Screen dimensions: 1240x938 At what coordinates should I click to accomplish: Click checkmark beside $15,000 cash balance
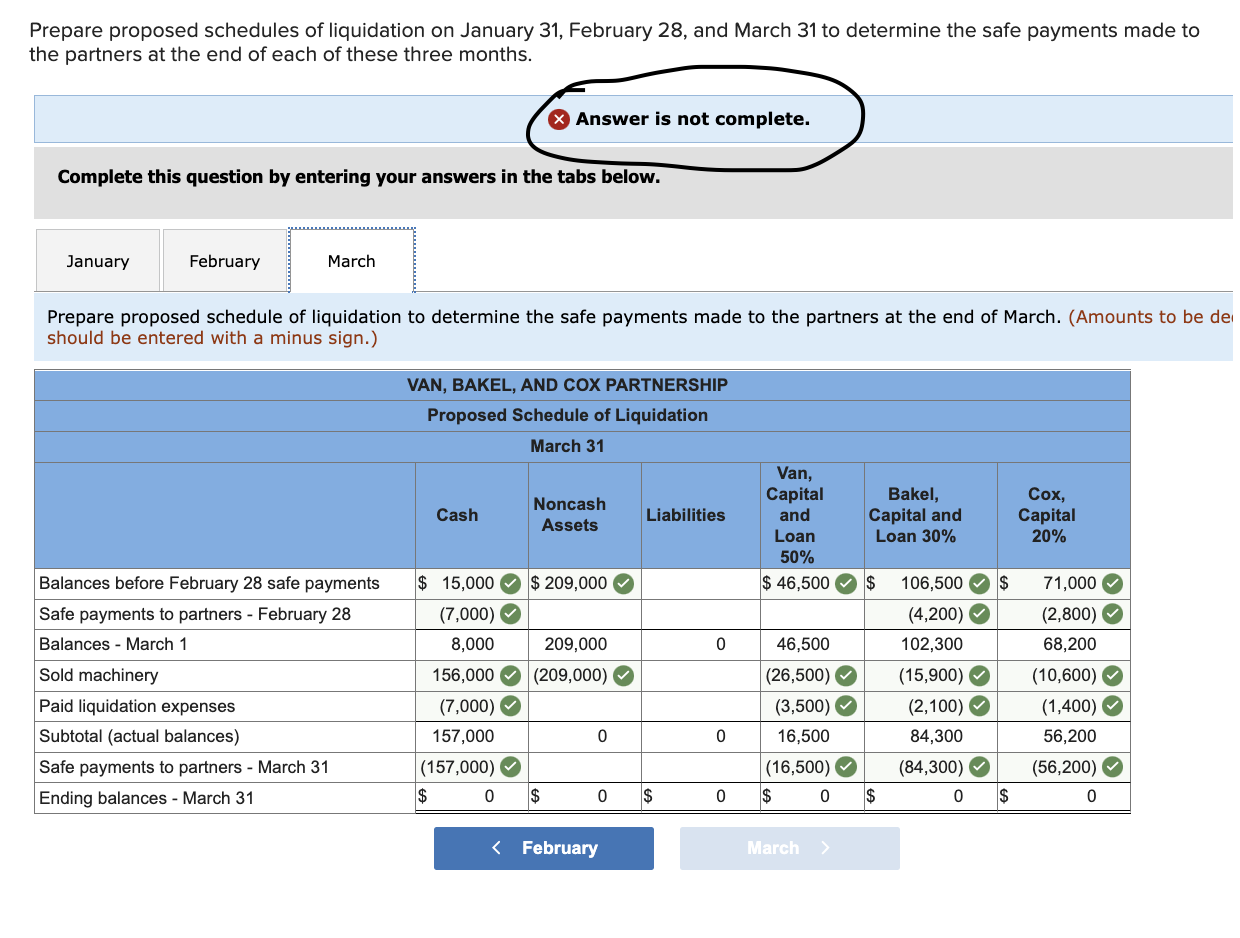(508, 583)
